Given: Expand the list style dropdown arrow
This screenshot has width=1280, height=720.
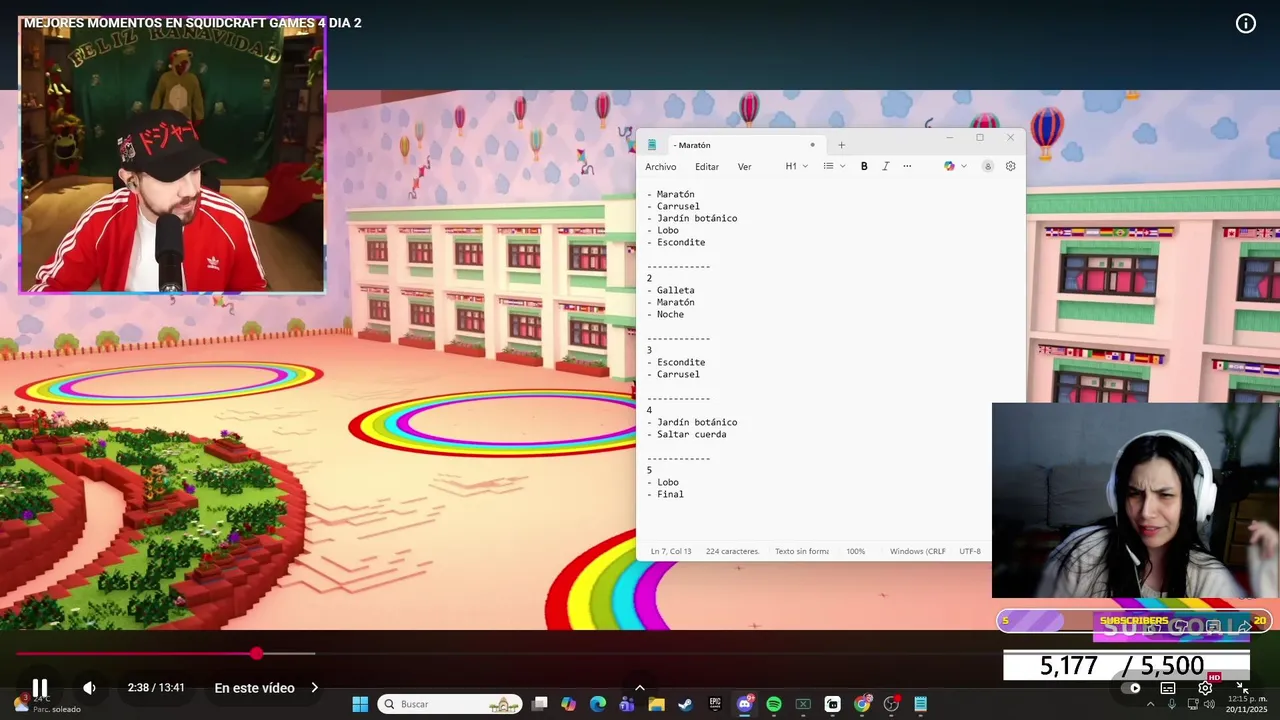Looking at the screenshot, I should 842,166.
